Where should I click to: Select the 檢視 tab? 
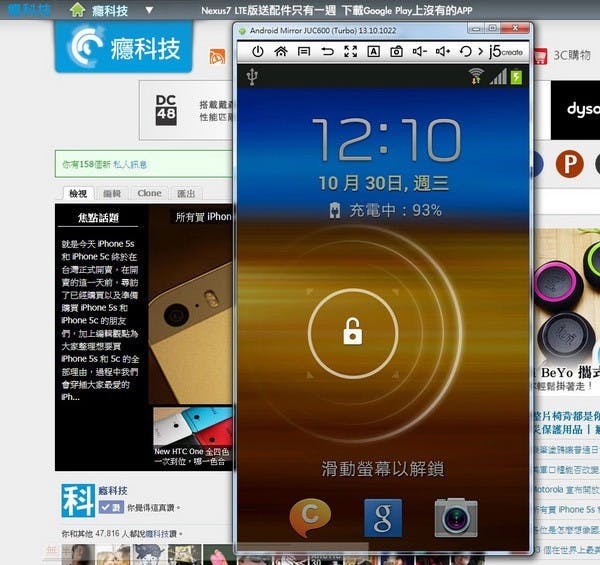pyautogui.click(x=78, y=194)
